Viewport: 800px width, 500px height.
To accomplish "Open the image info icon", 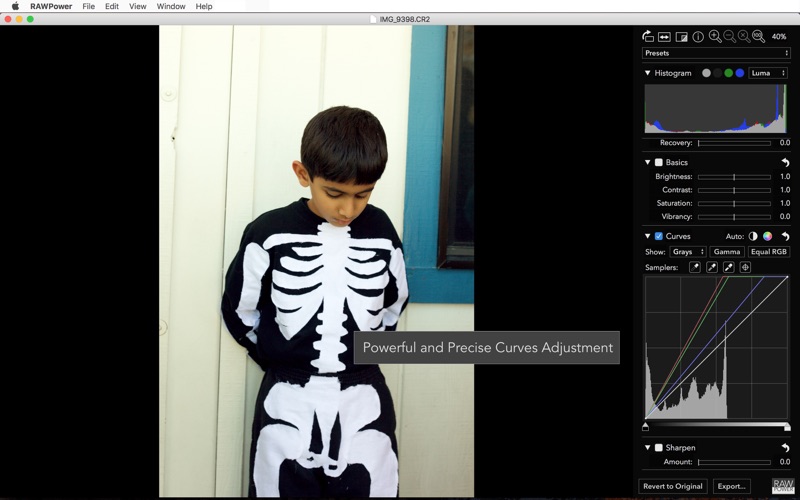I will pos(698,37).
